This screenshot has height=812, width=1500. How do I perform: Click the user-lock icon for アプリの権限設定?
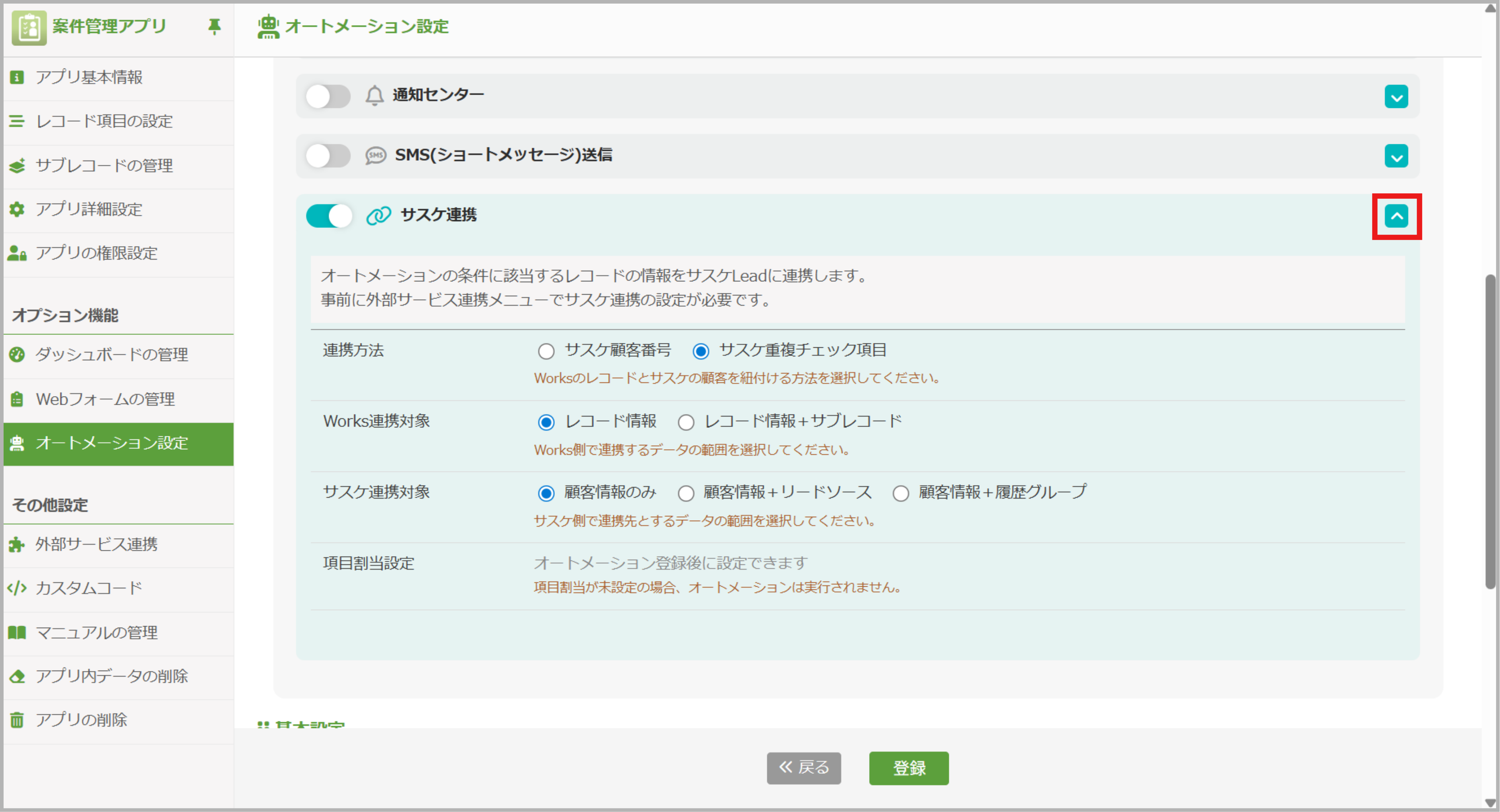(x=17, y=253)
